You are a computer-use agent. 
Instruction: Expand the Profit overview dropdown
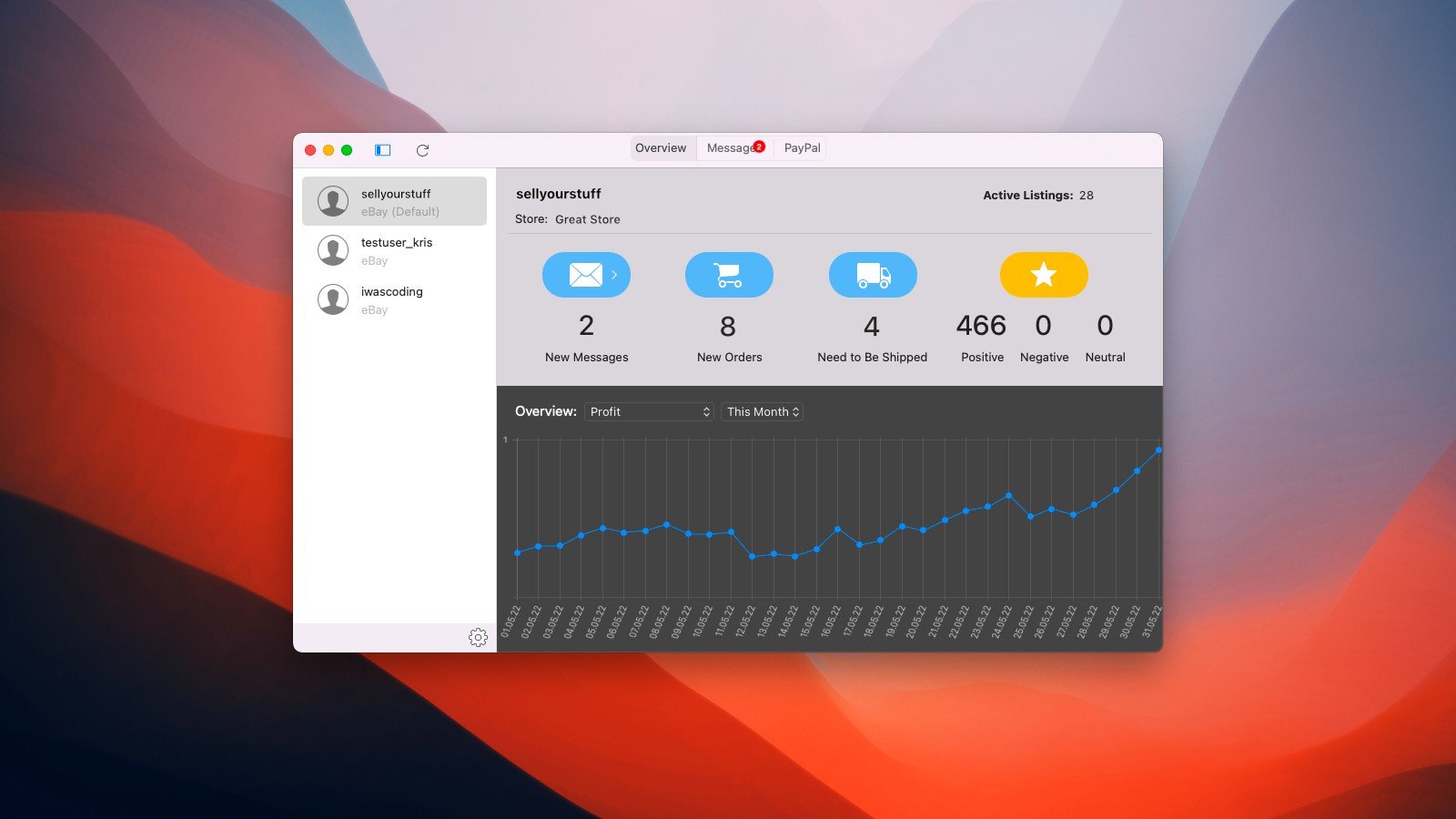[x=649, y=412]
